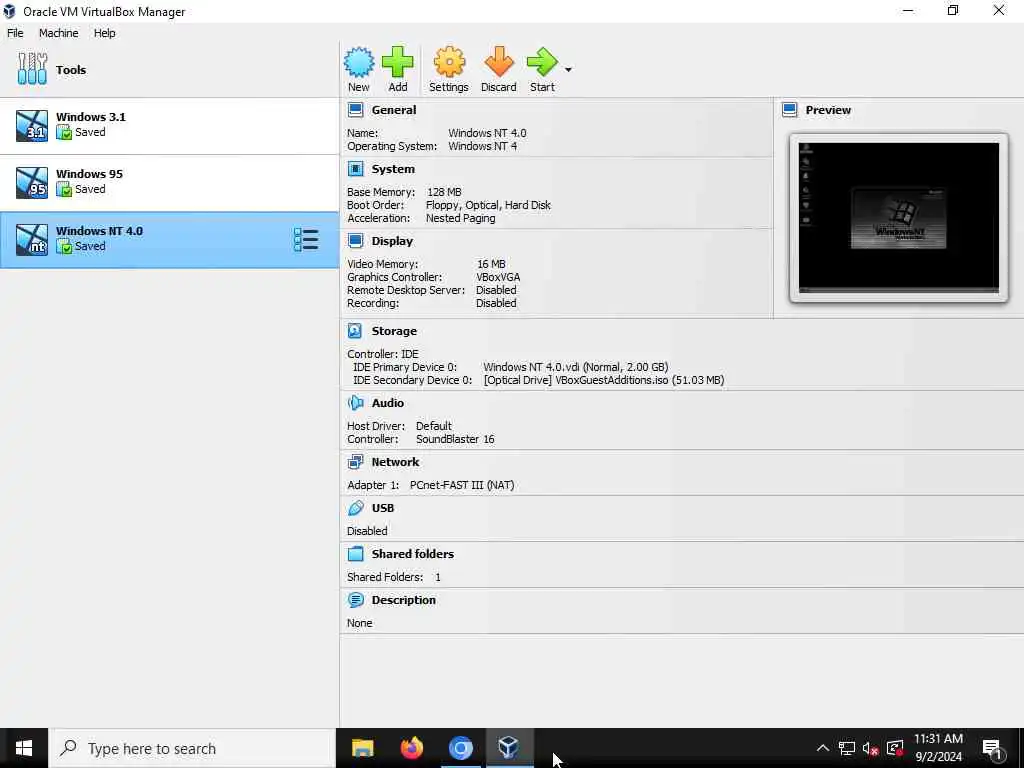The image size is (1024, 768).
Task: Click the System section header
Action: (x=393, y=168)
